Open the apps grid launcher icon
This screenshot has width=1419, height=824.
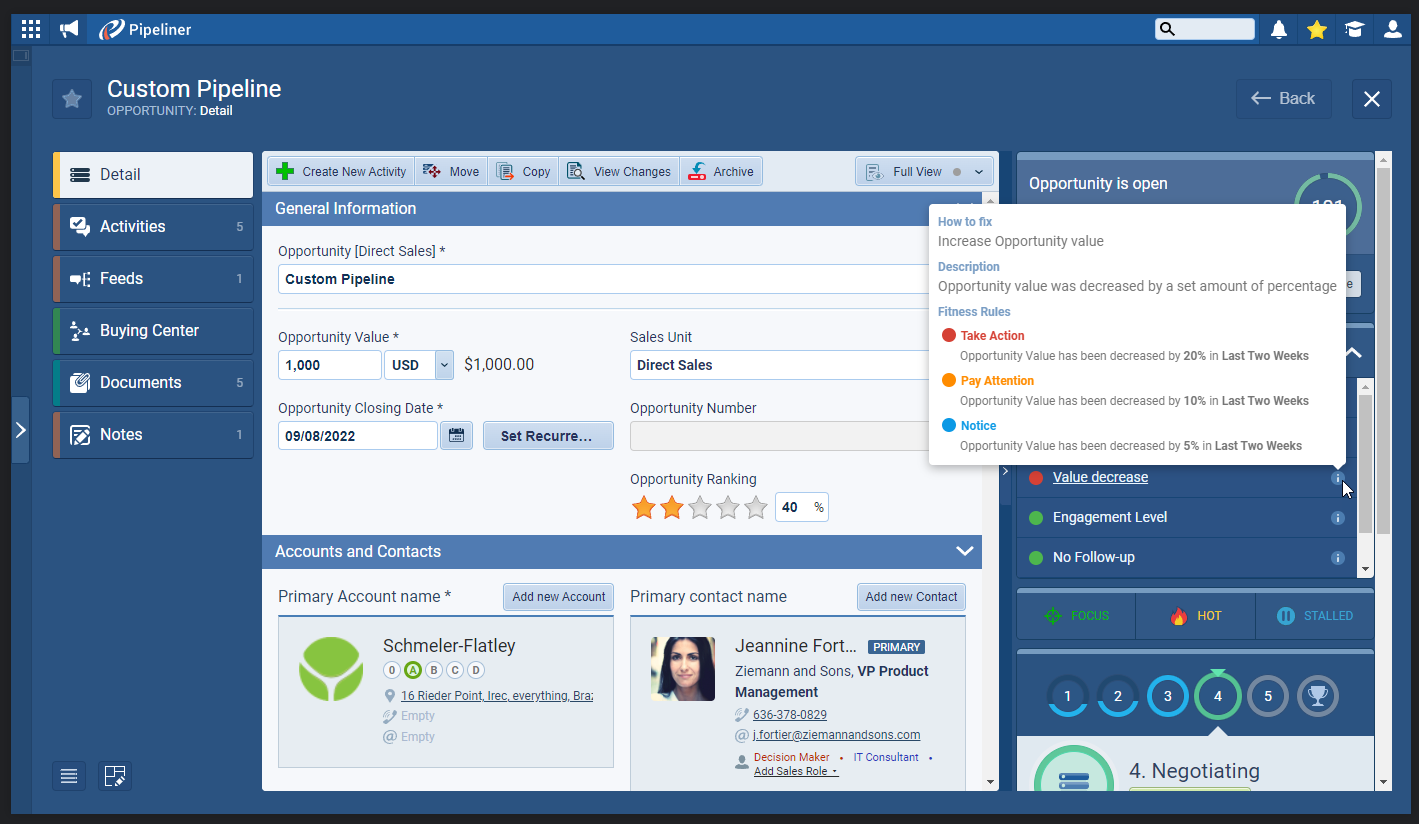click(31, 29)
